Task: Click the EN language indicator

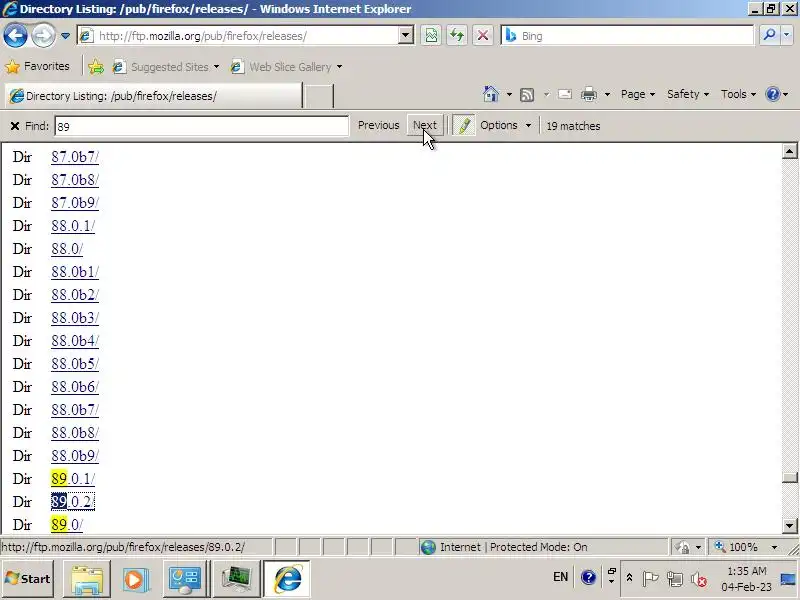Action: [x=560, y=577]
